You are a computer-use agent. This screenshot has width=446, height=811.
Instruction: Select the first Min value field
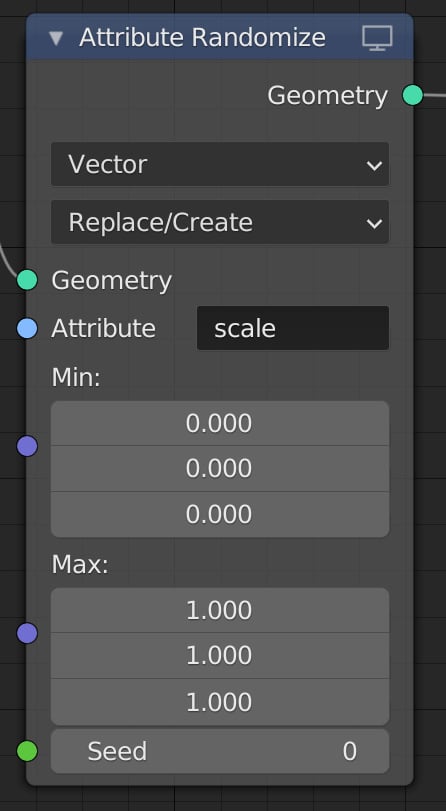(x=220, y=424)
